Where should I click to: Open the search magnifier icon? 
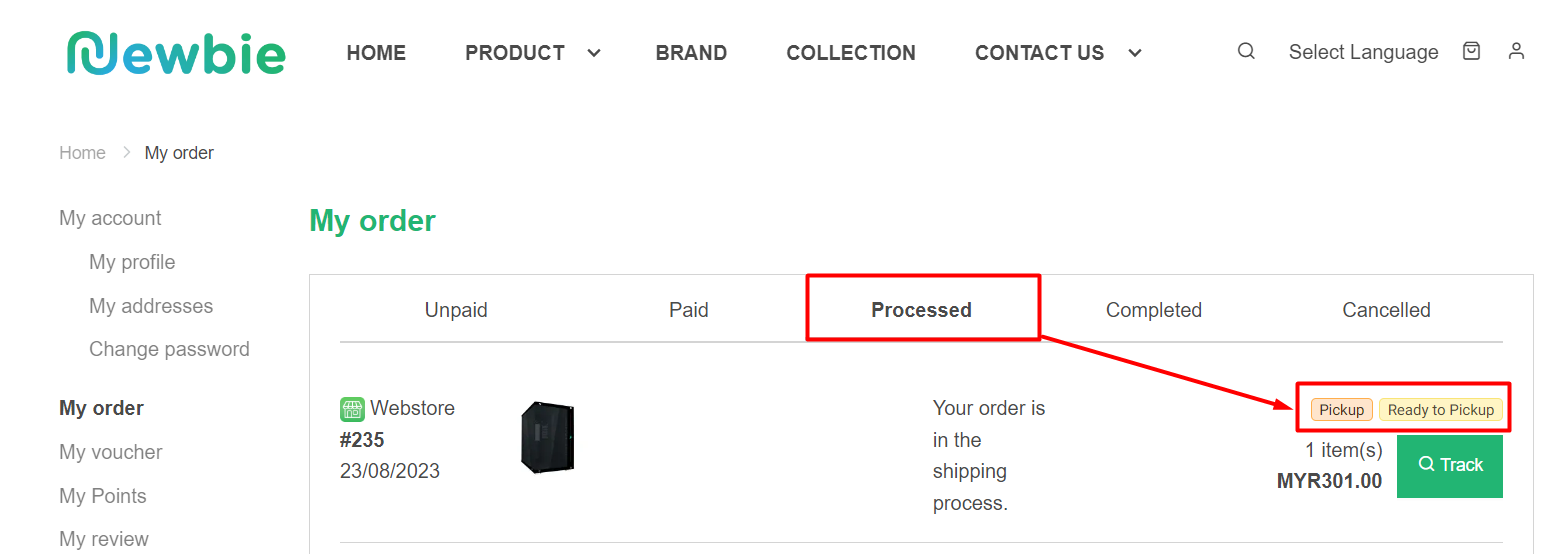[x=1246, y=51]
